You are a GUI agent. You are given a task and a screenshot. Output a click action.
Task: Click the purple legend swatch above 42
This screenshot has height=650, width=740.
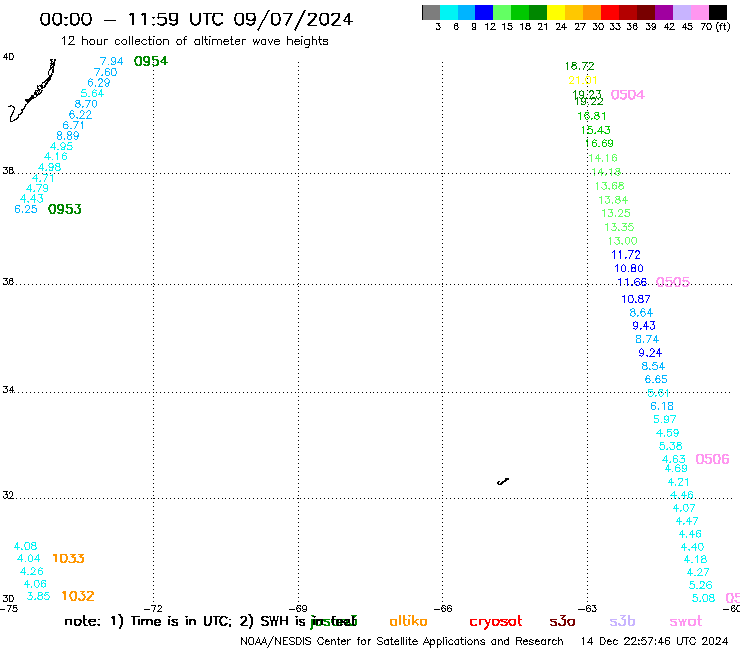[664, 12]
